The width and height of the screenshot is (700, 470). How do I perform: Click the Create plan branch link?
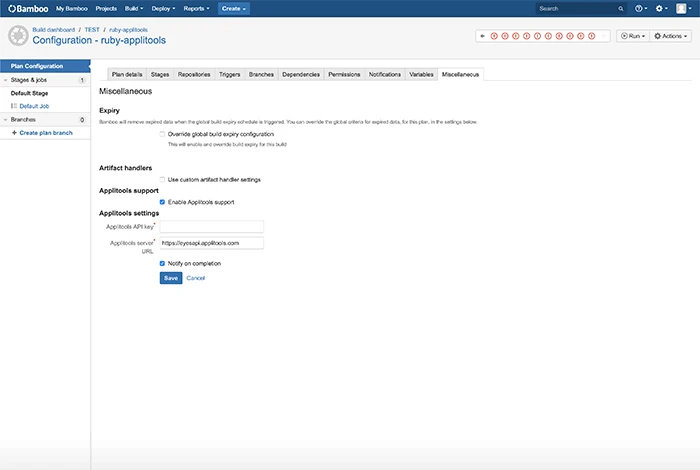tap(46, 133)
